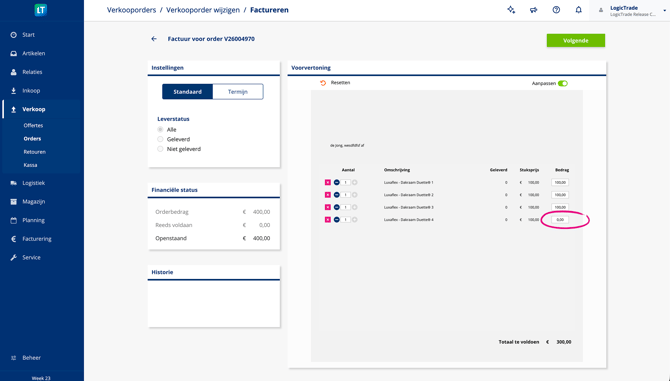Open Offertes under Verkoop
This screenshot has width=670, height=381.
[33, 126]
